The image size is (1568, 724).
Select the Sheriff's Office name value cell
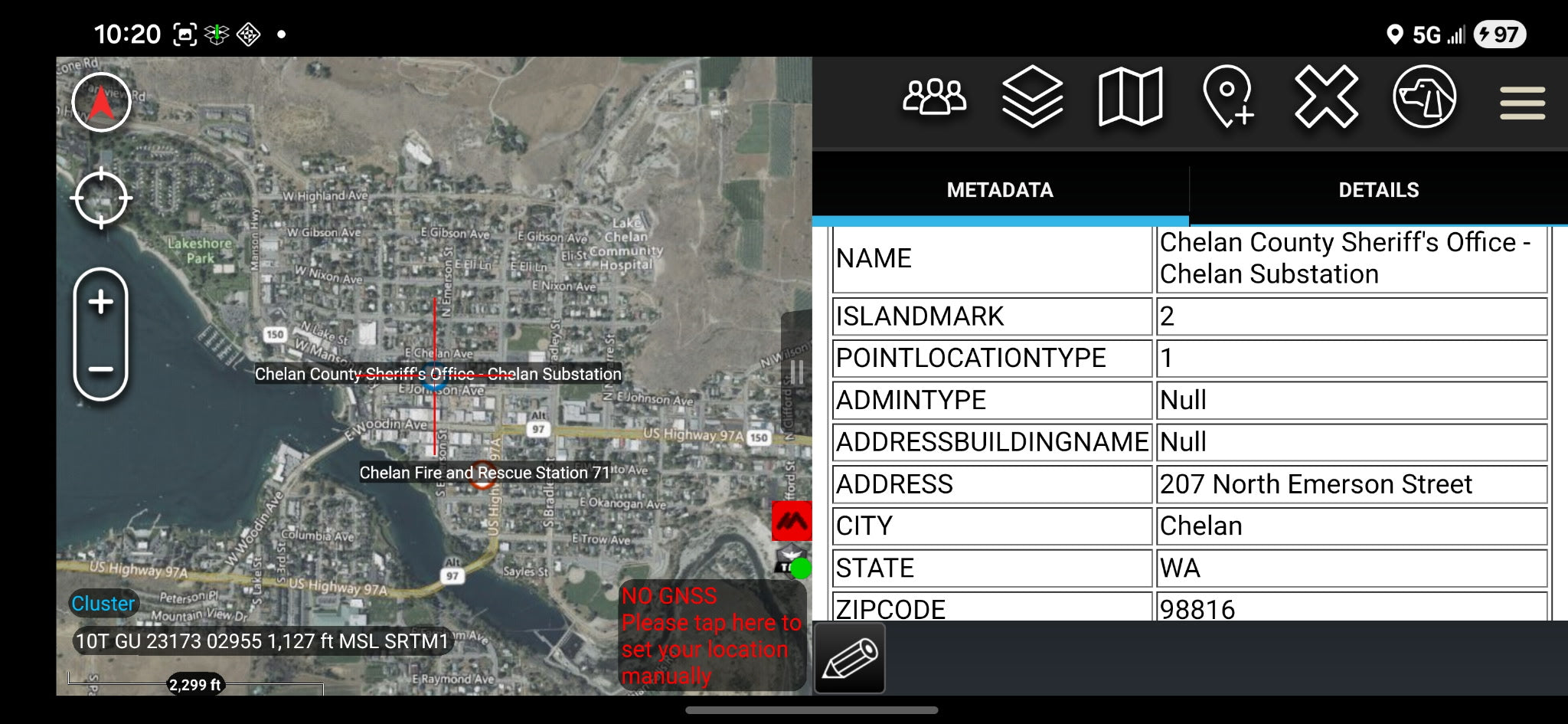[1351, 259]
